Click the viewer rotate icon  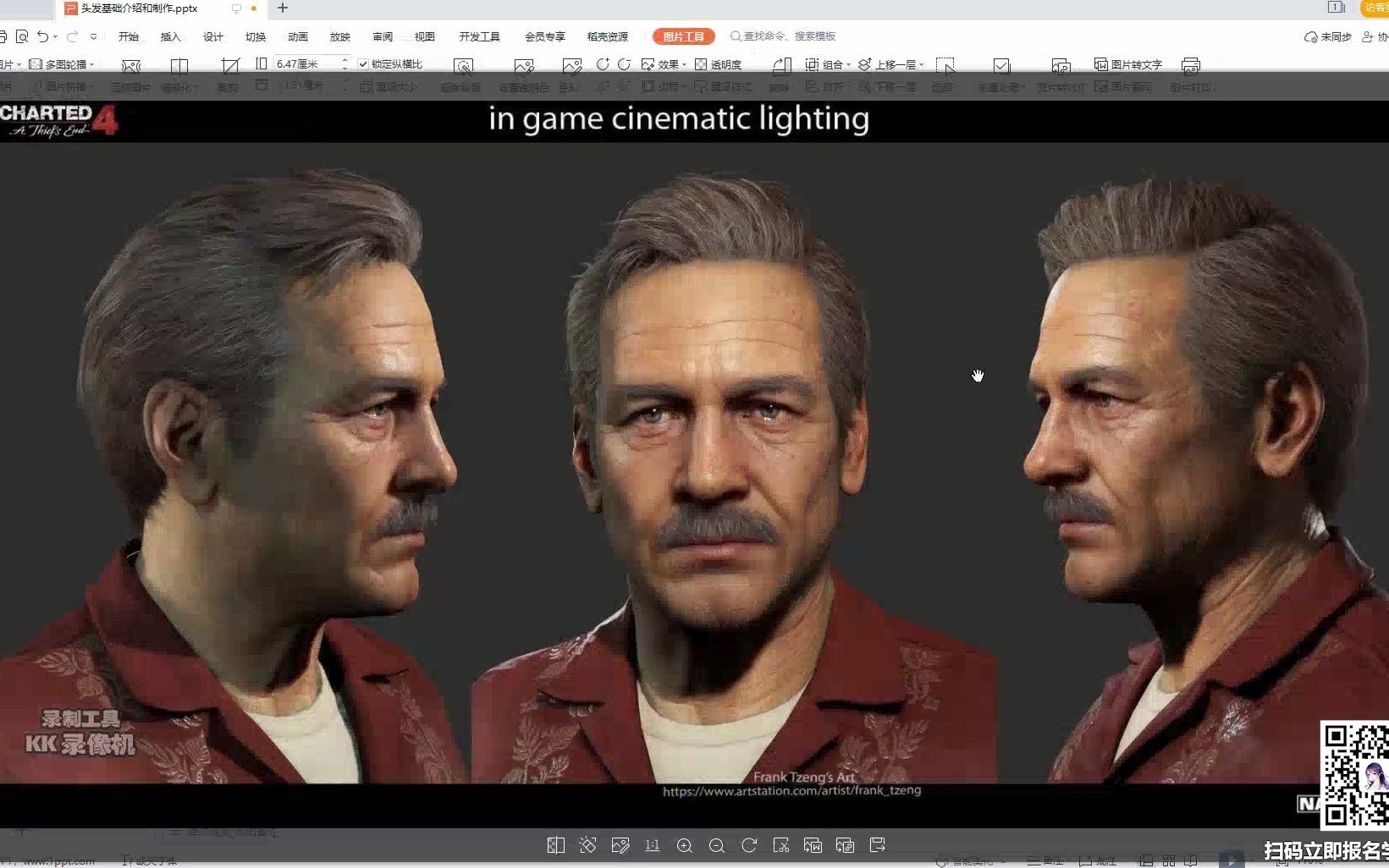point(749,845)
